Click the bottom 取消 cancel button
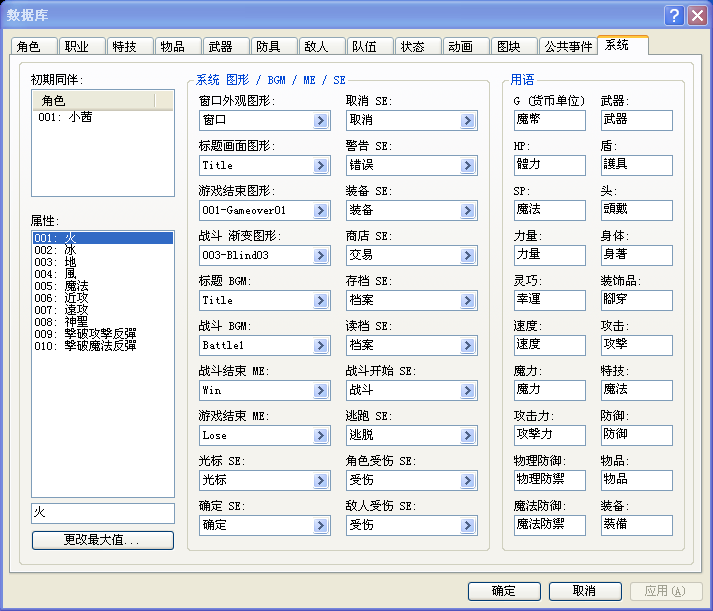The width and height of the screenshot is (713, 611). point(585,591)
